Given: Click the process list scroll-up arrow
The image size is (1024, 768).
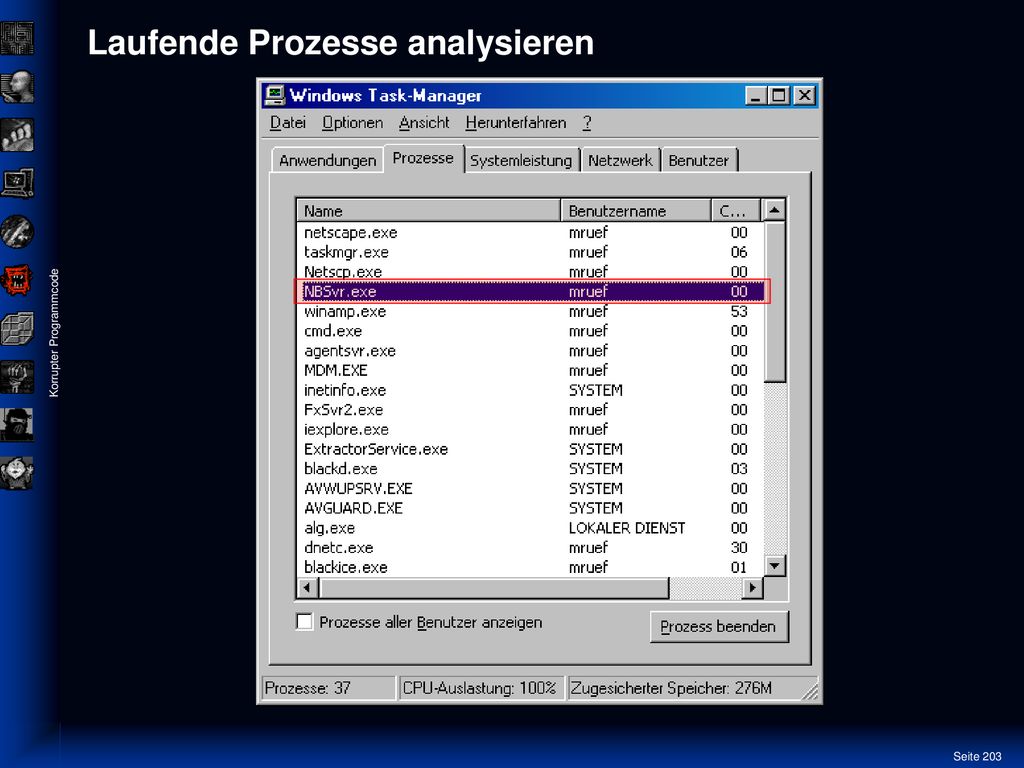Looking at the screenshot, I should pos(774,210).
